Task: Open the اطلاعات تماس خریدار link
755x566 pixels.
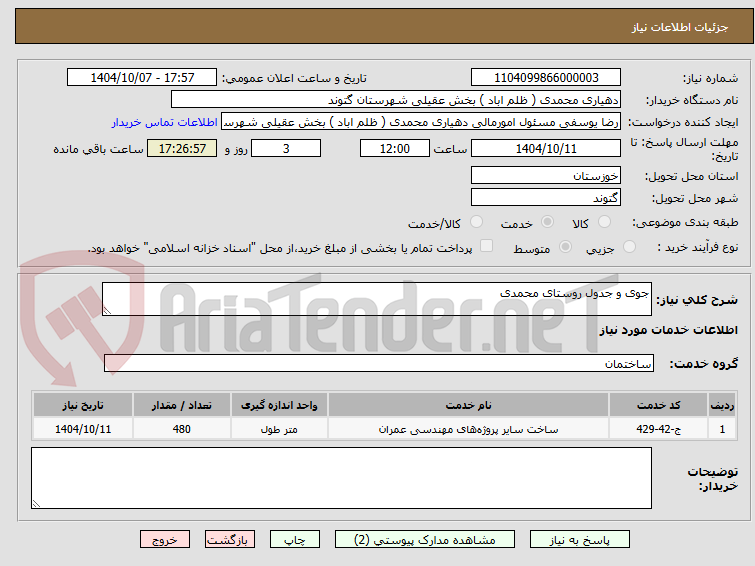Action: (165, 122)
